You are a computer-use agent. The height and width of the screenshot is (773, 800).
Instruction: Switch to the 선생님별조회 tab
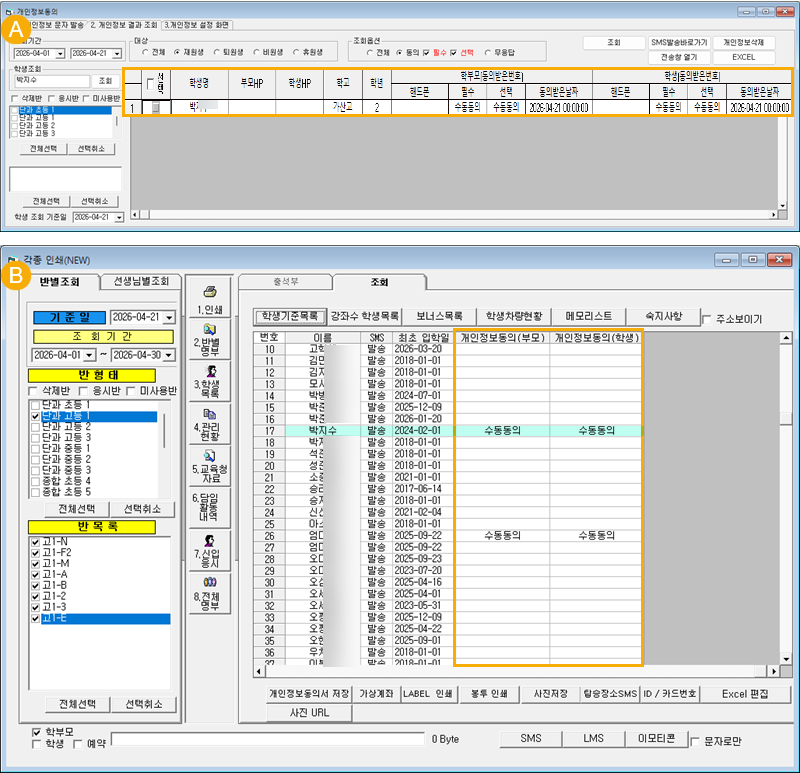140,281
